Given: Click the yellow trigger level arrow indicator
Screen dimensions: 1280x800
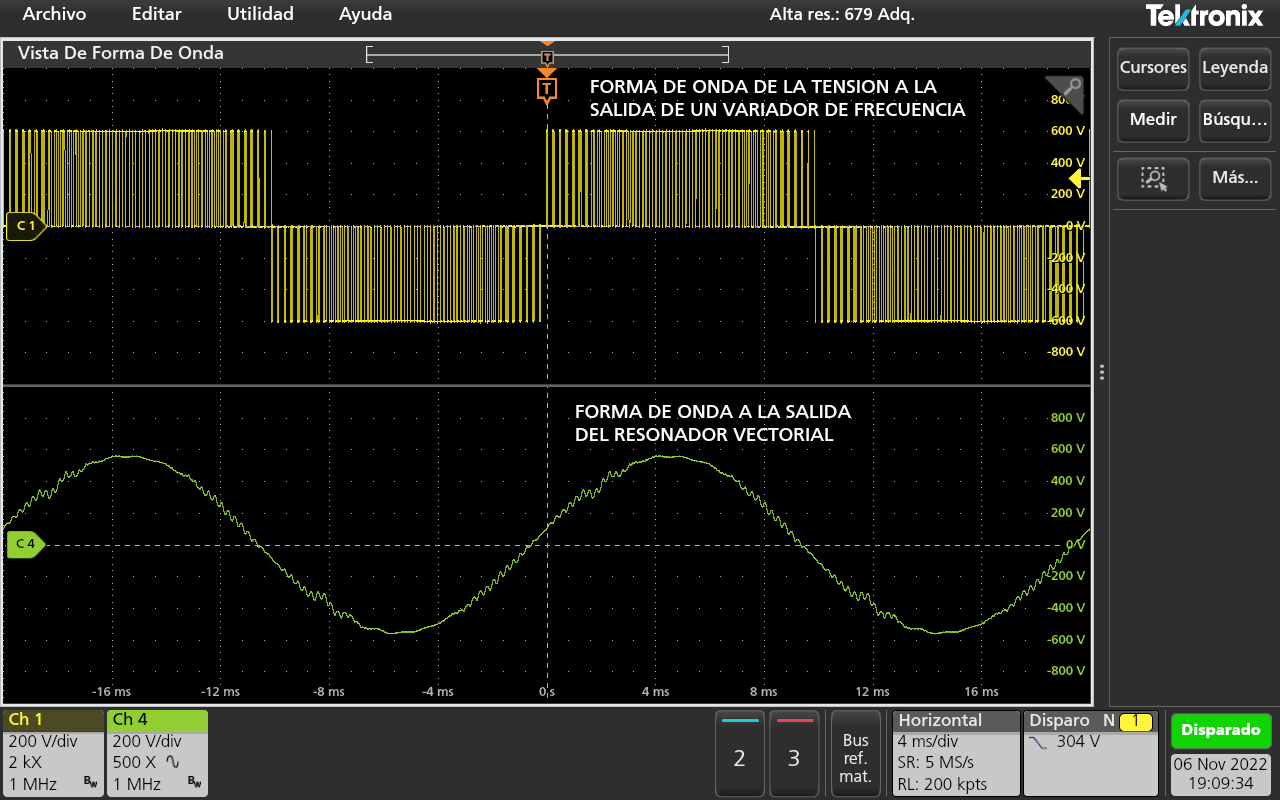Looking at the screenshot, I should 1079,179.
